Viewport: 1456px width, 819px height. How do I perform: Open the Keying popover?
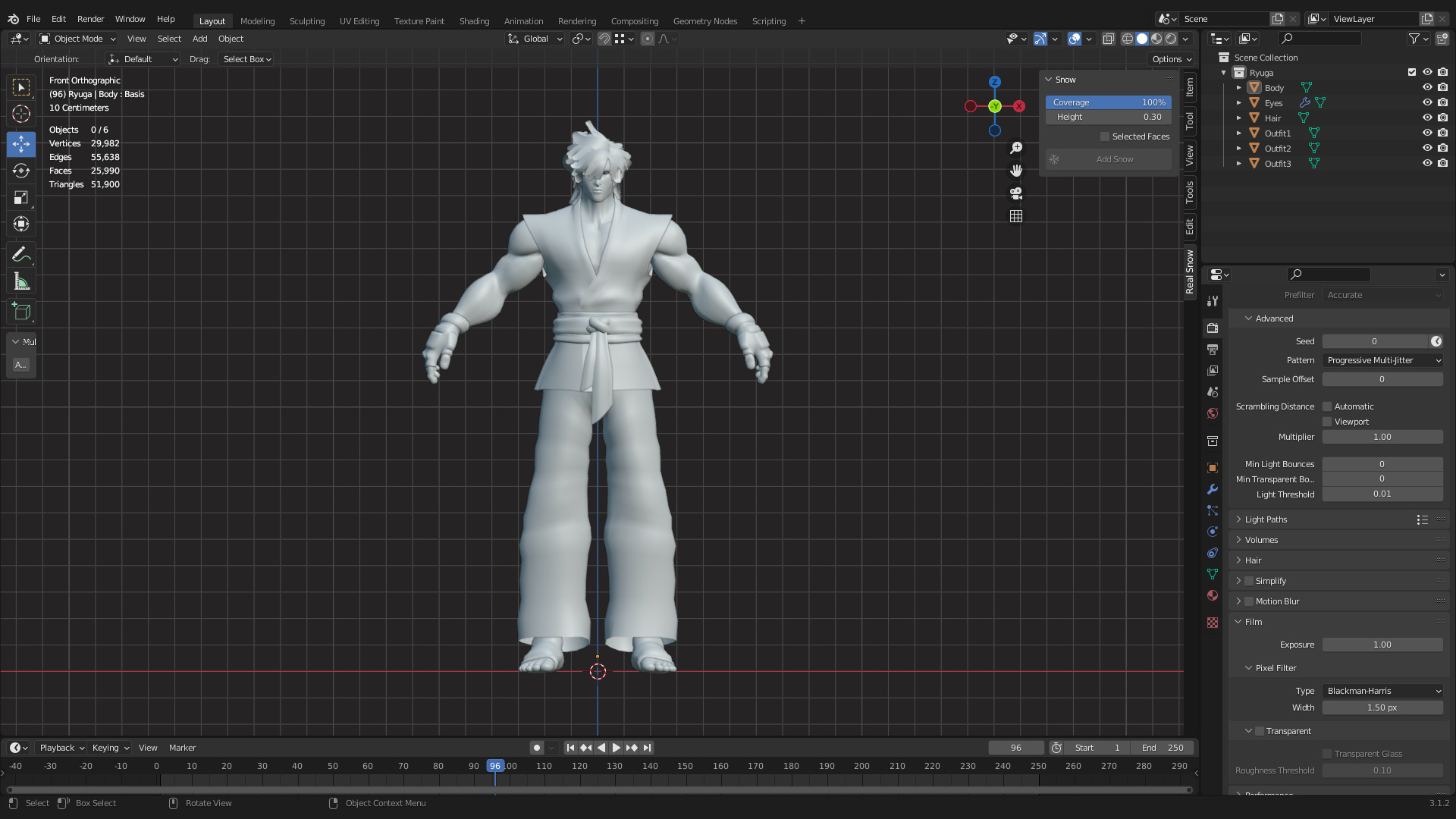pos(110,748)
